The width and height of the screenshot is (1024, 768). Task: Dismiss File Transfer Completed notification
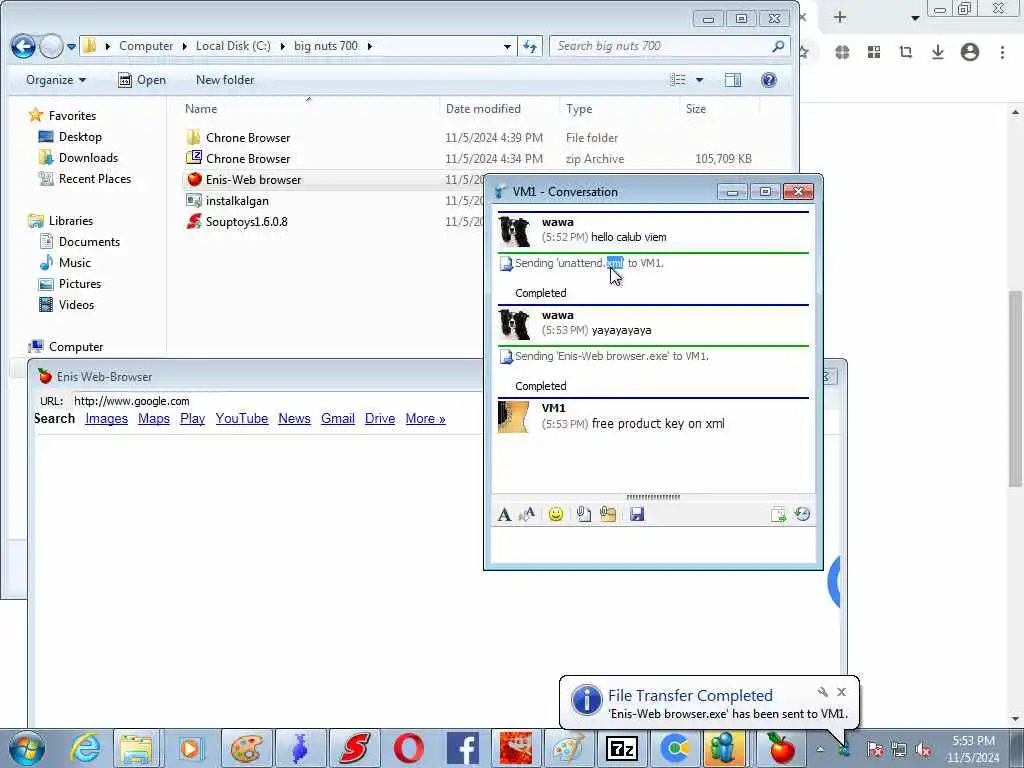[841, 692]
